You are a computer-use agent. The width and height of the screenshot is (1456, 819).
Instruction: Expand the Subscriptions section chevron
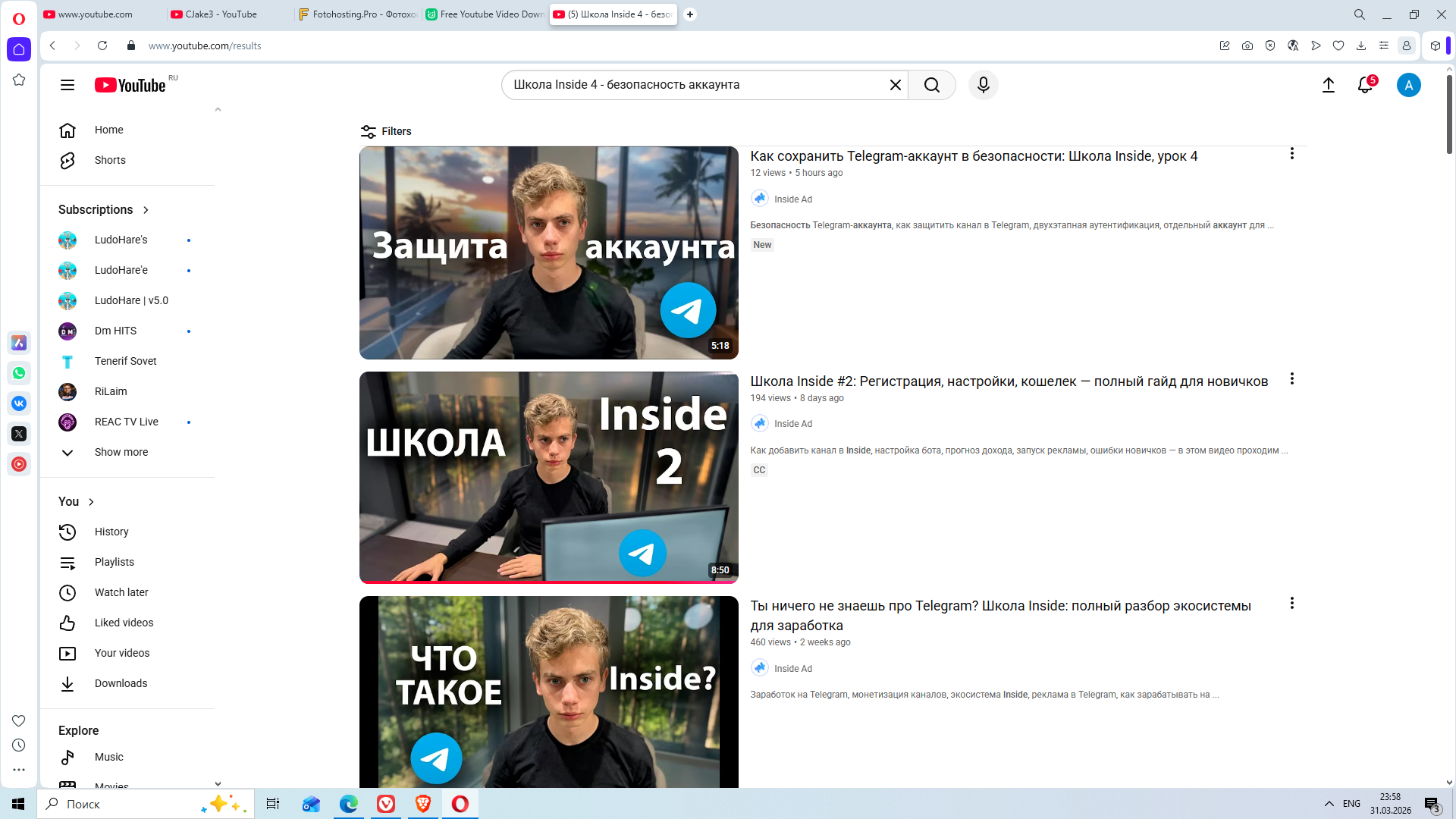click(x=146, y=210)
